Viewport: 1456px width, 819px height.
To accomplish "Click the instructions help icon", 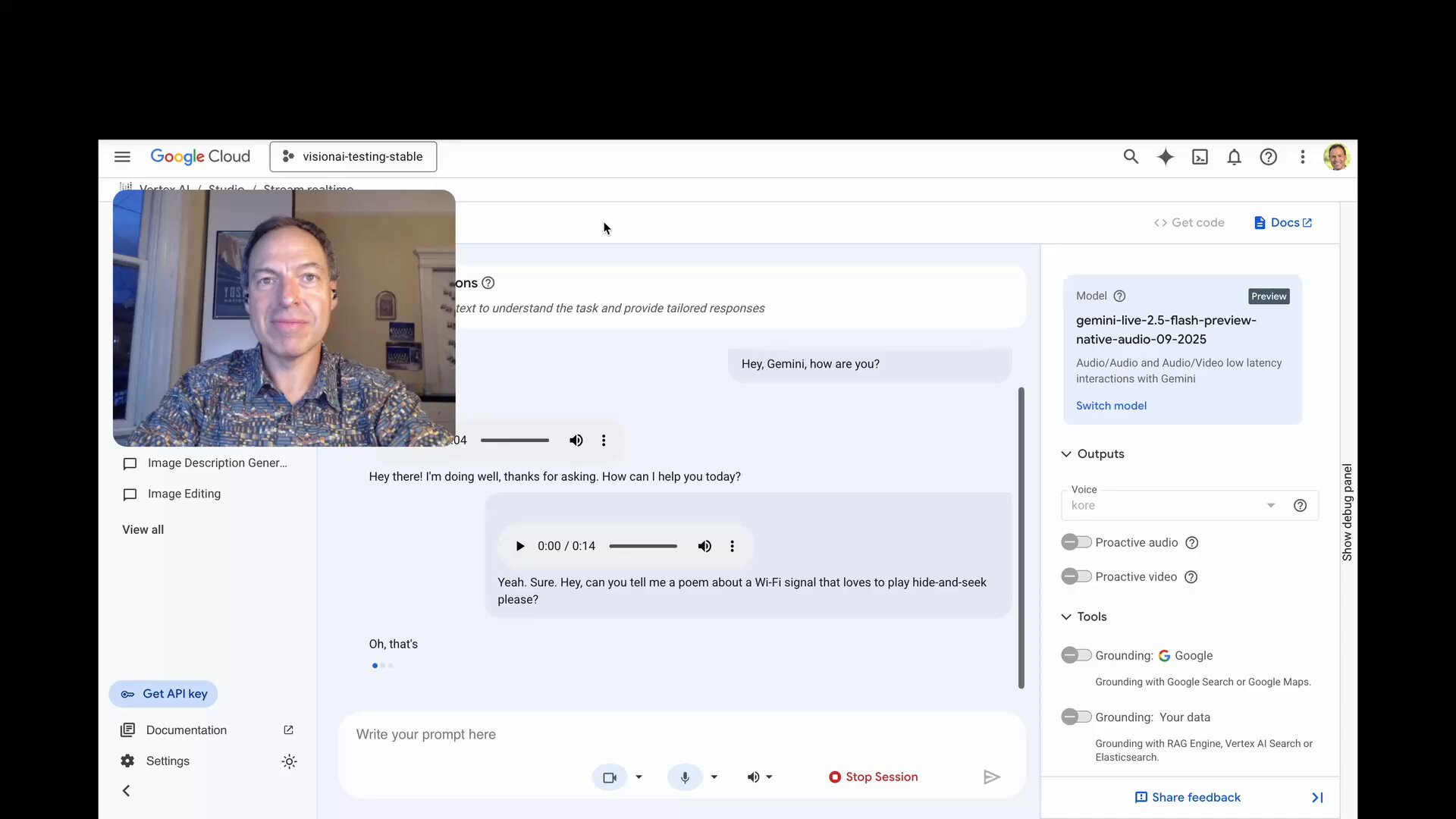I will click(488, 283).
